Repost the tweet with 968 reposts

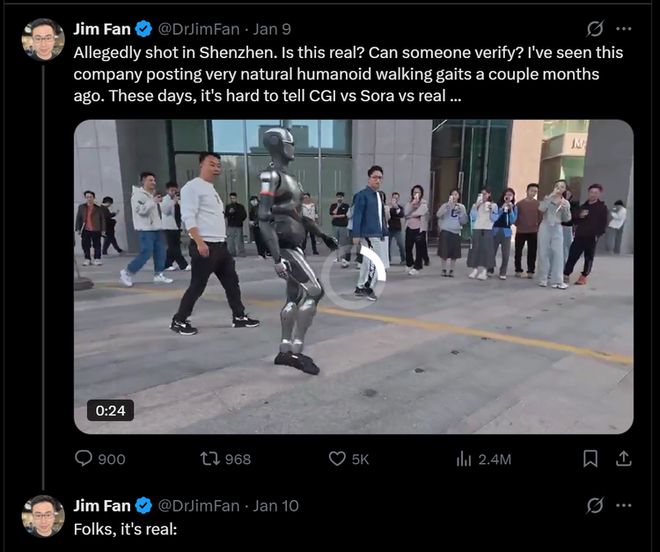point(211,459)
